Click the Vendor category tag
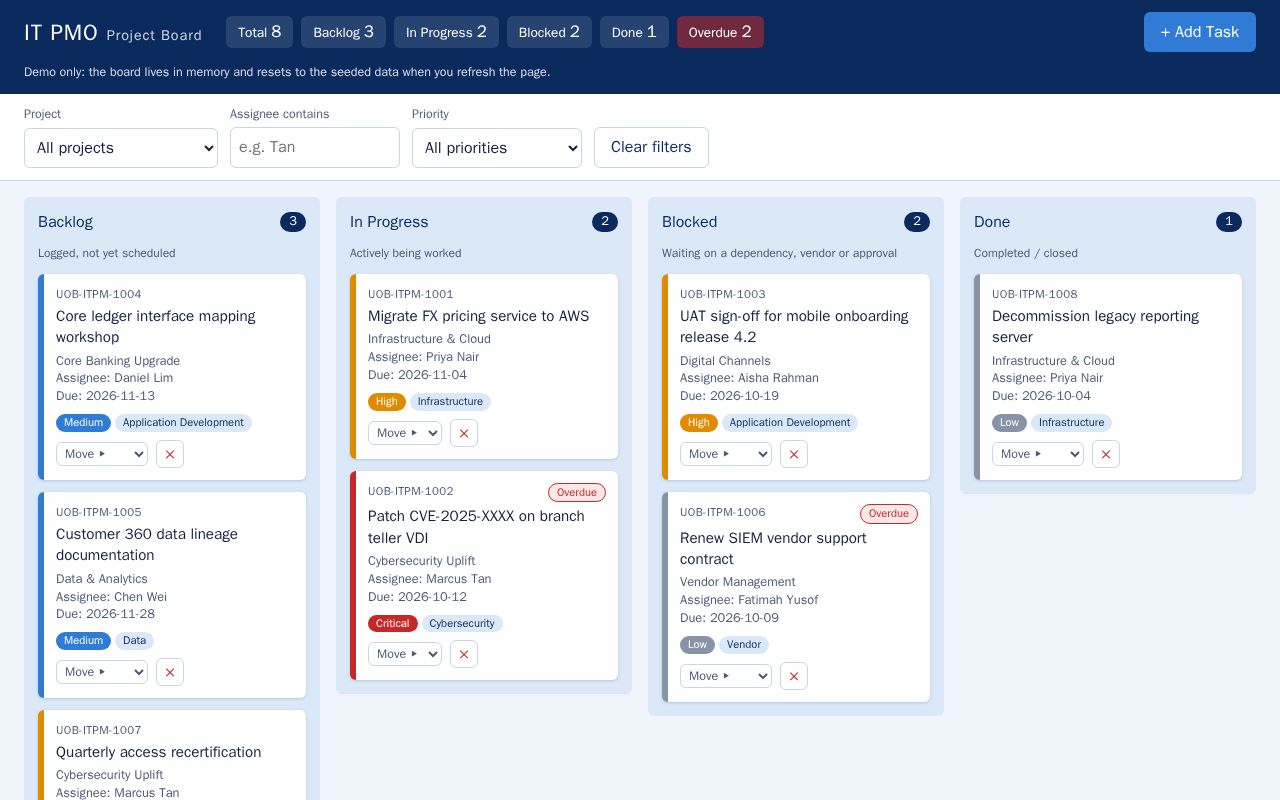 pos(744,645)
